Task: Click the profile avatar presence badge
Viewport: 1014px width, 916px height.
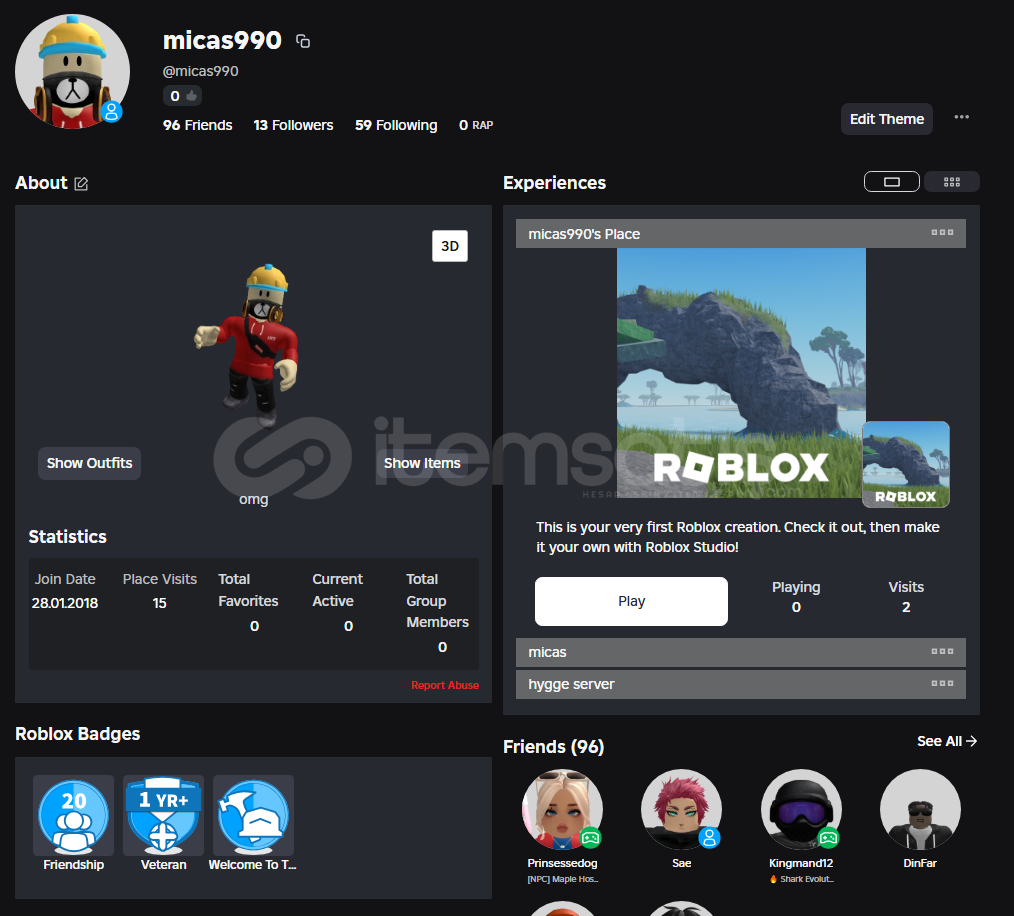Action: [x=112, y=112]
